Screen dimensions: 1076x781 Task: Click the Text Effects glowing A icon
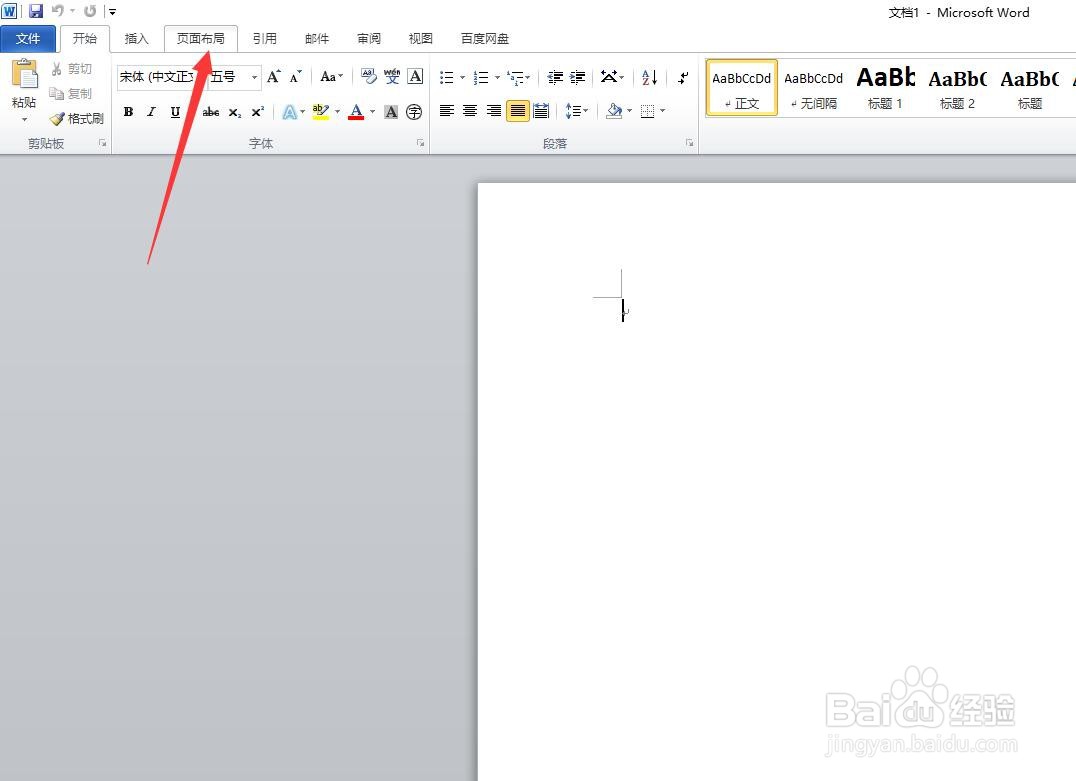[290, 112]
